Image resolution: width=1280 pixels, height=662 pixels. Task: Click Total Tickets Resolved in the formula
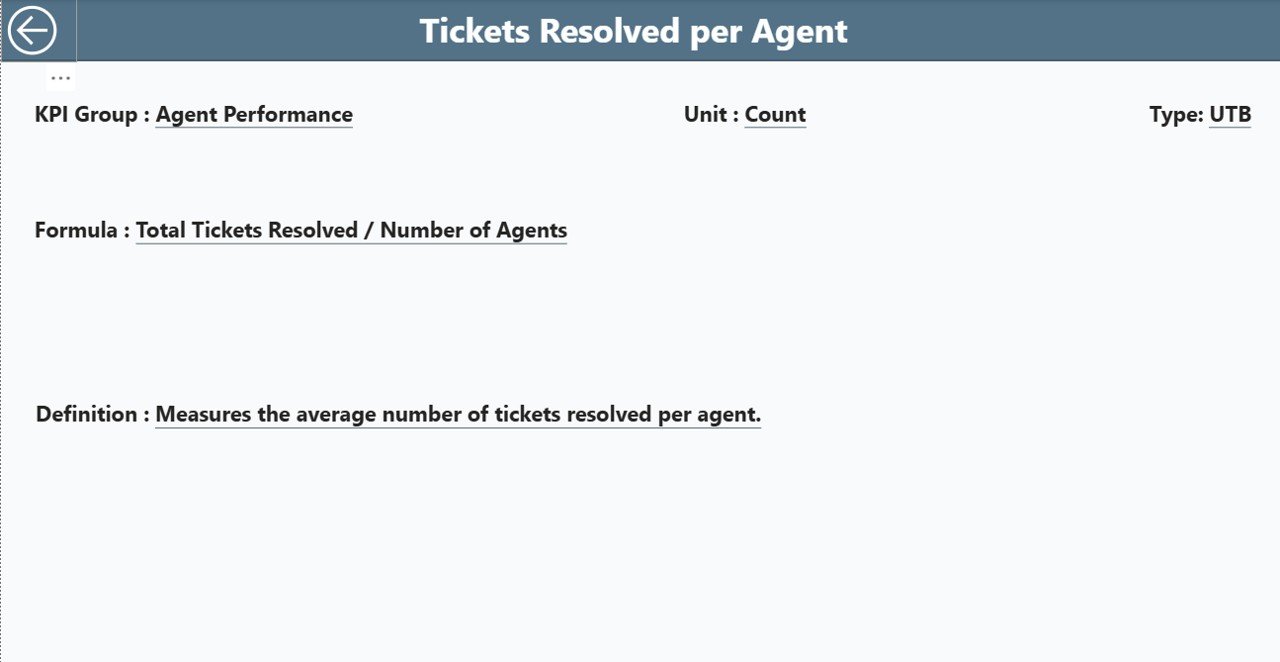point(246,230)
